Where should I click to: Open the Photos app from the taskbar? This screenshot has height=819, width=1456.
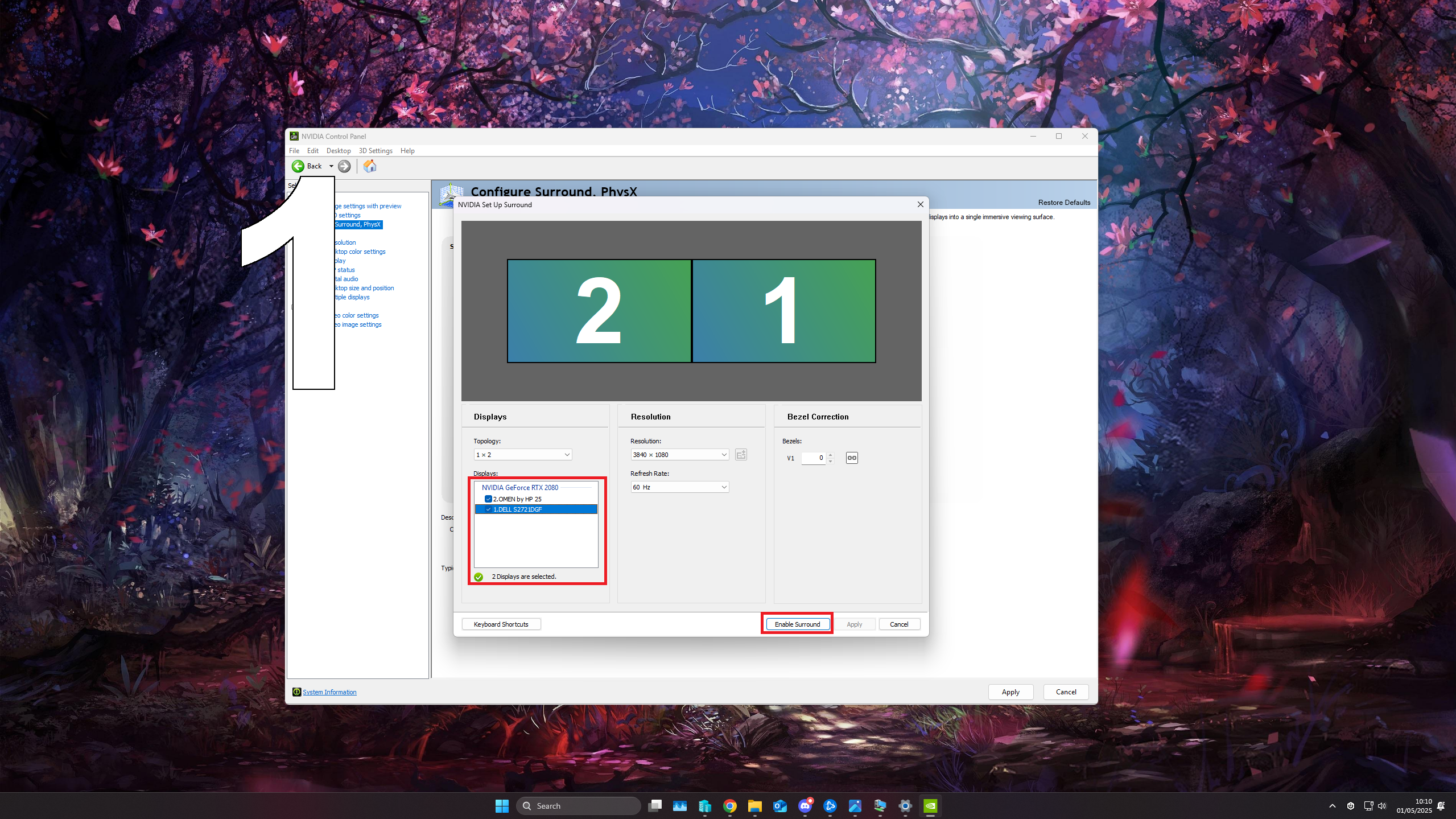click(855, 806)
